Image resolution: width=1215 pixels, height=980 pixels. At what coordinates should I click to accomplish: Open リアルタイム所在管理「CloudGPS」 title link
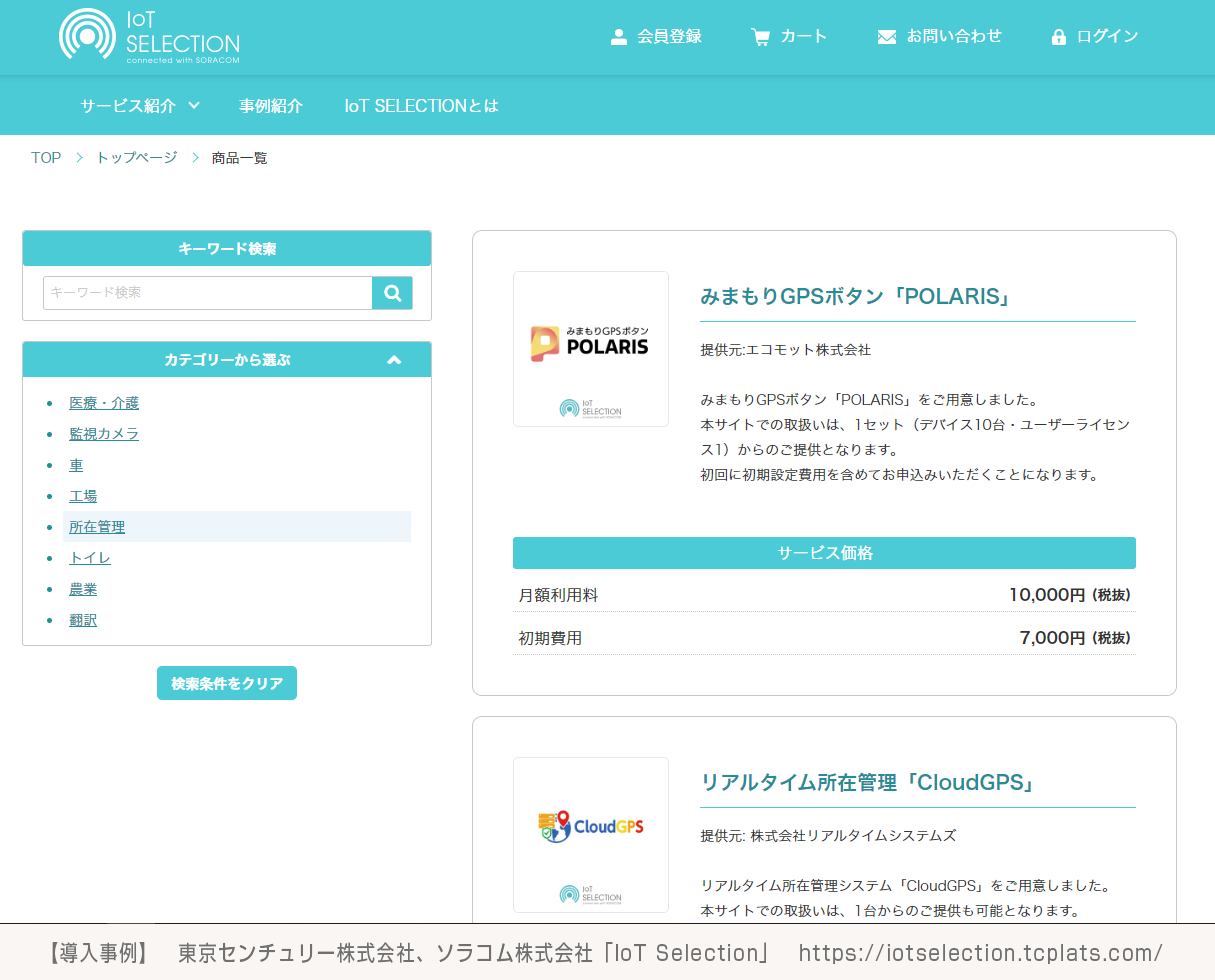tap(868, 783)
